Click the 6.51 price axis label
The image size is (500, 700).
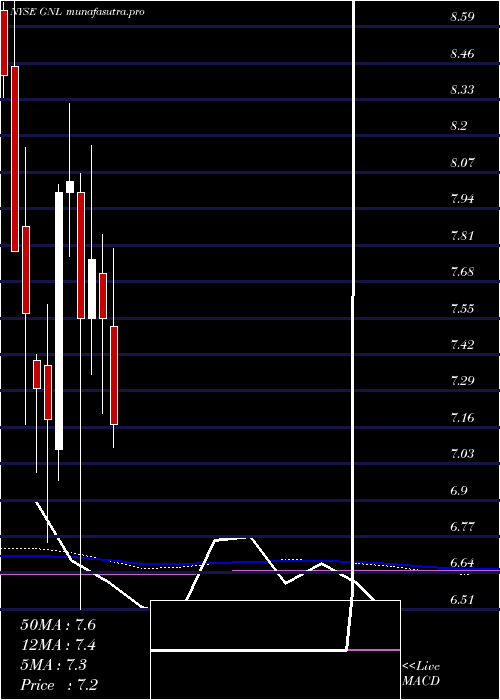pyautogui.click(x=462, y=600)
